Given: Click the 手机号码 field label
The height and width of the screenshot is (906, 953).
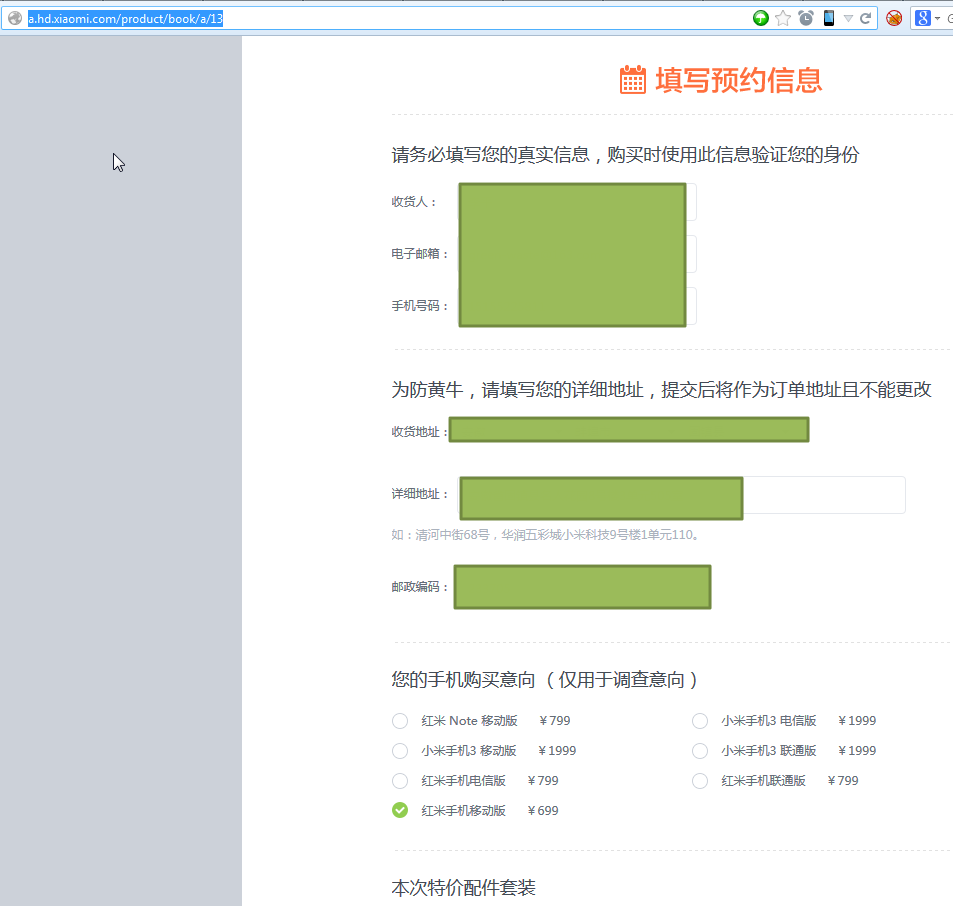Looking at the screenshot, I should click(419, 306).
